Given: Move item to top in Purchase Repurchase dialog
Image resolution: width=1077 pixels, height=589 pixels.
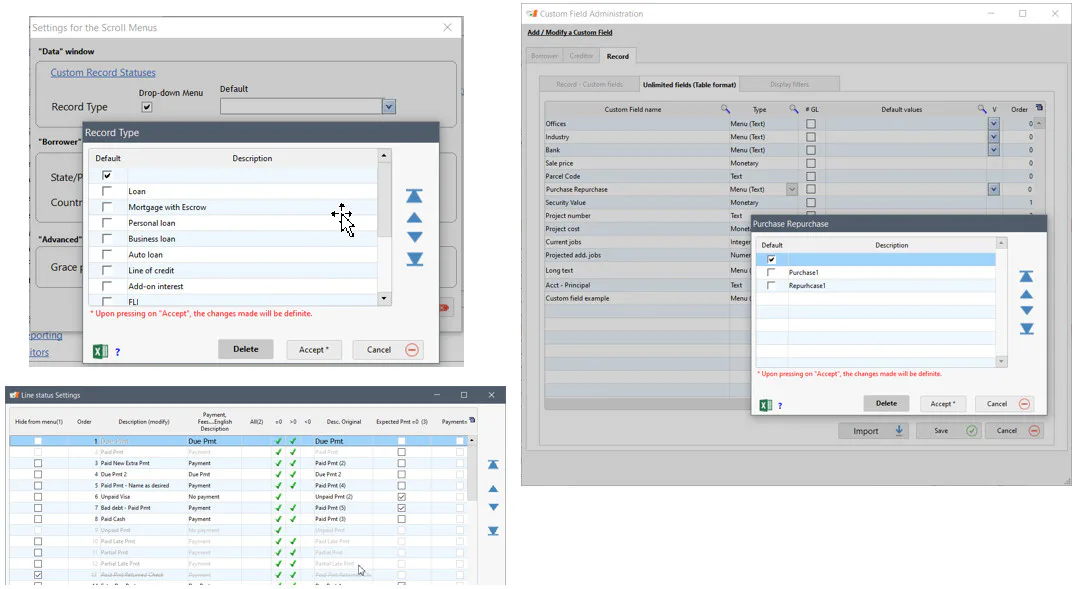Looking at the screenshot, I should coord(1026,276).
